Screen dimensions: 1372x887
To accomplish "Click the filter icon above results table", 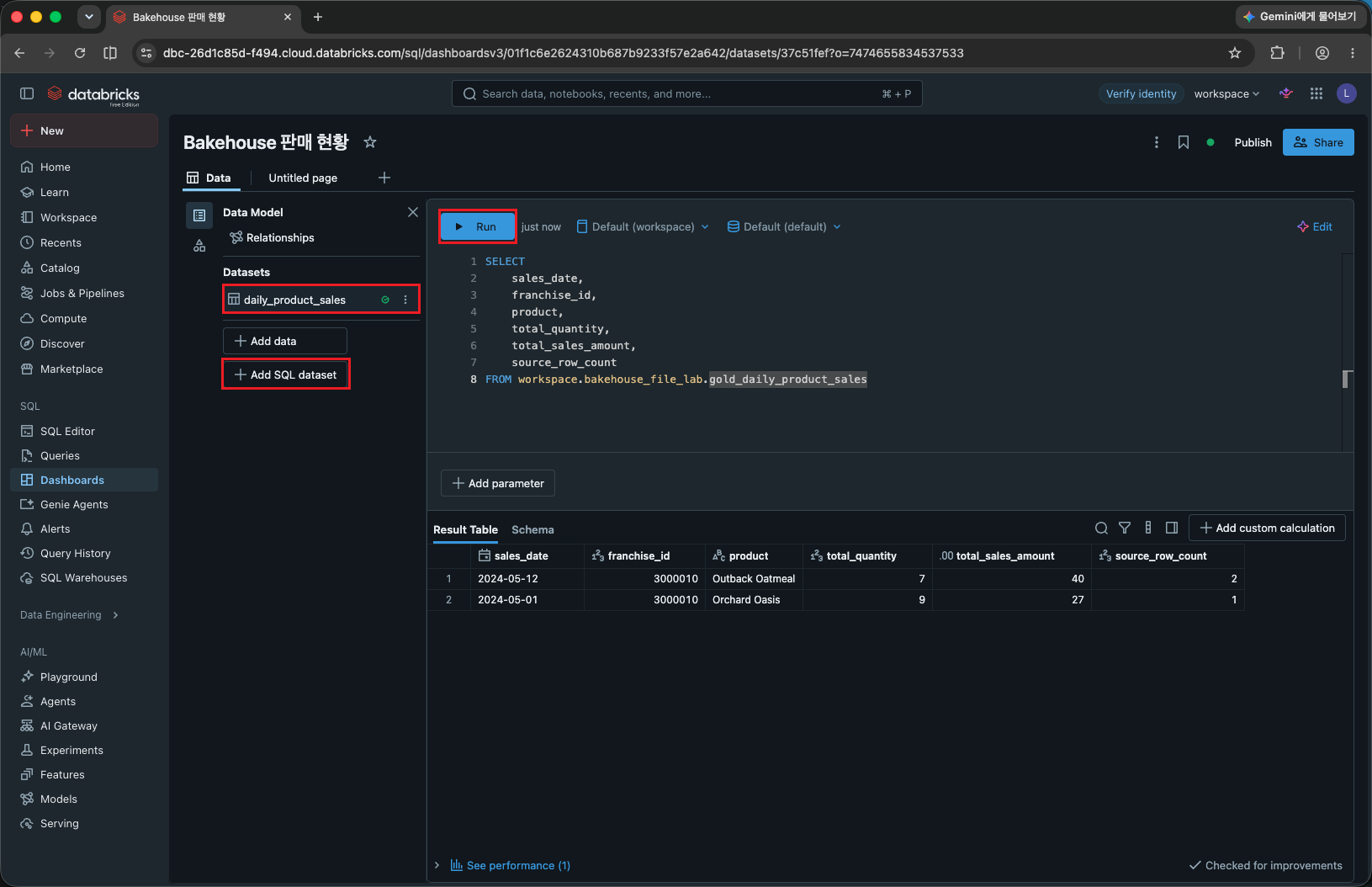I will [x=1125, y=528].
